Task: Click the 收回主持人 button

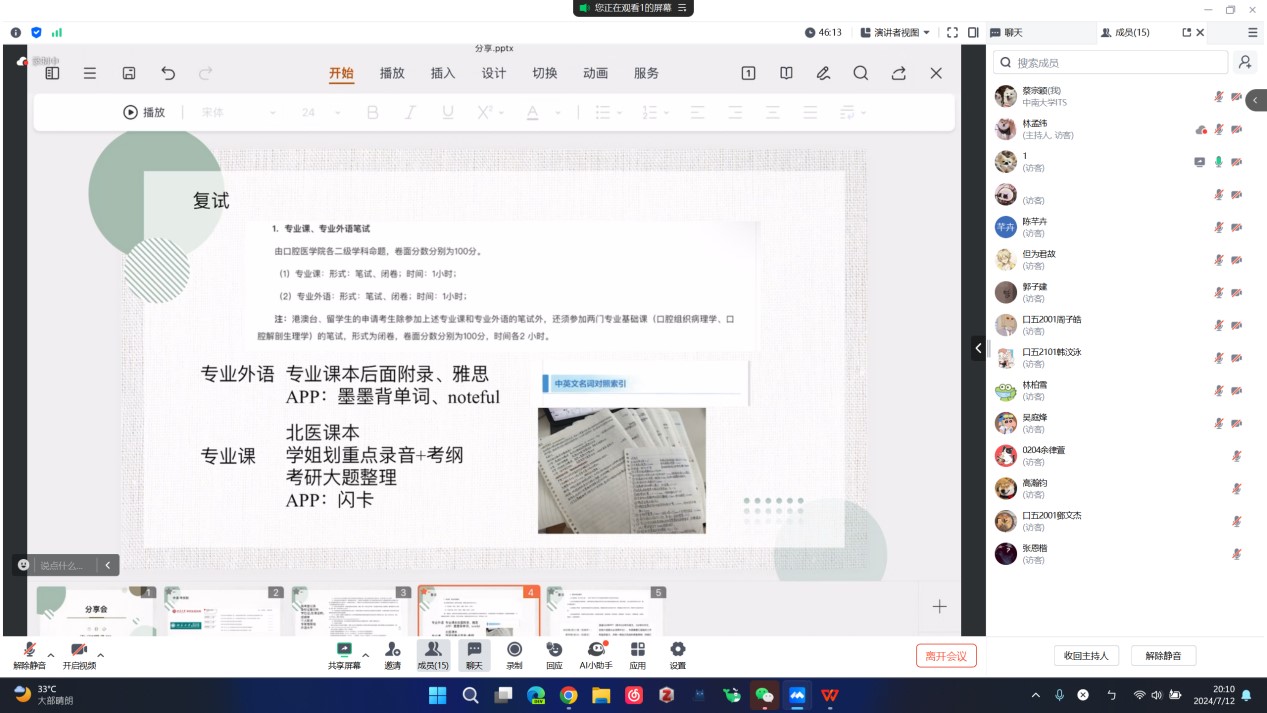Action: pos(1086,656)
